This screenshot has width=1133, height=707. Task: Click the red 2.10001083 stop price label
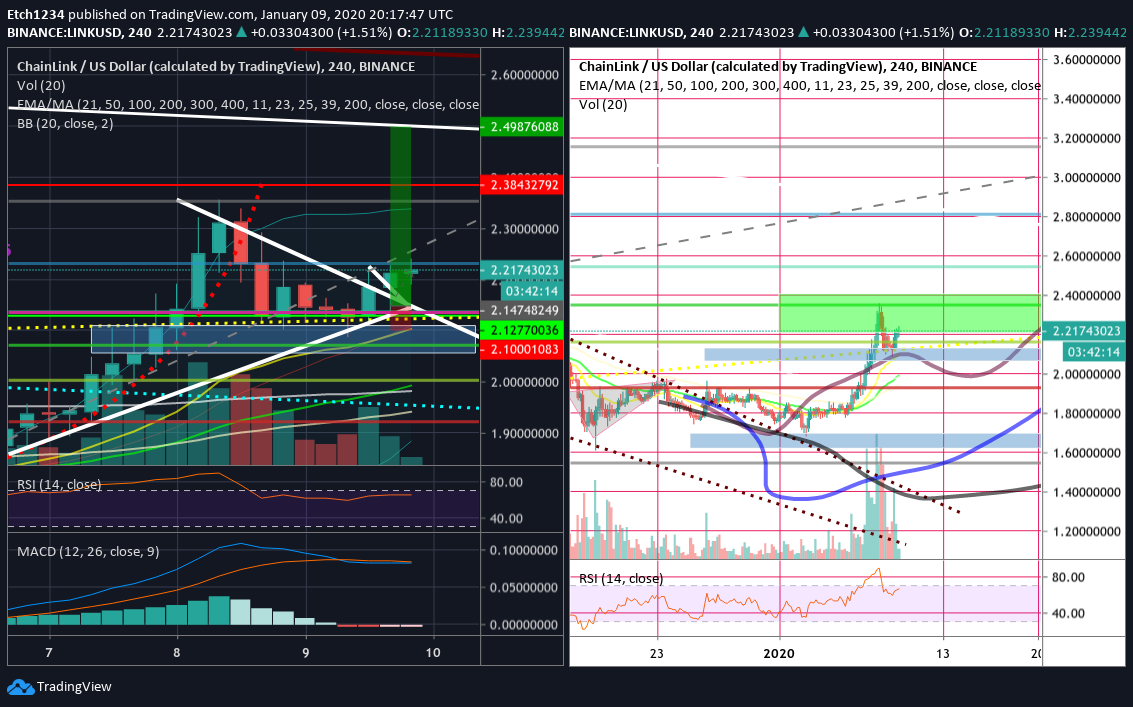pyautogui.click(x=522, y=348)
